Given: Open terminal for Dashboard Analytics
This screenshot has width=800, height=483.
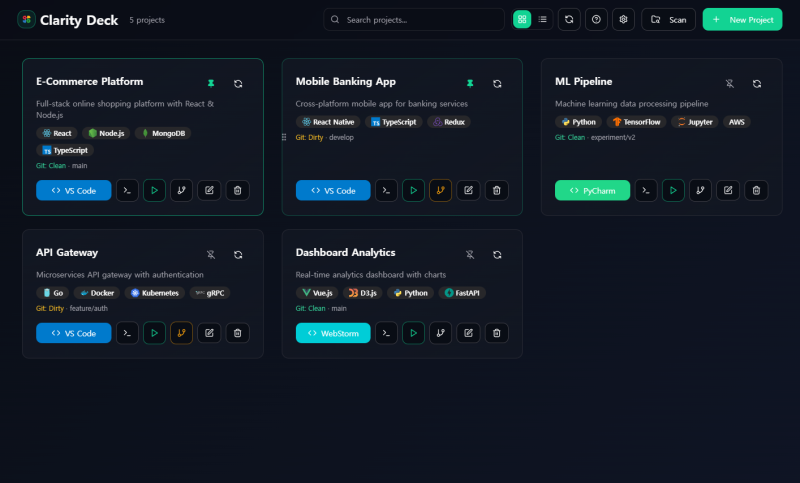Looking at the screenshot, I should pos(386,333).
